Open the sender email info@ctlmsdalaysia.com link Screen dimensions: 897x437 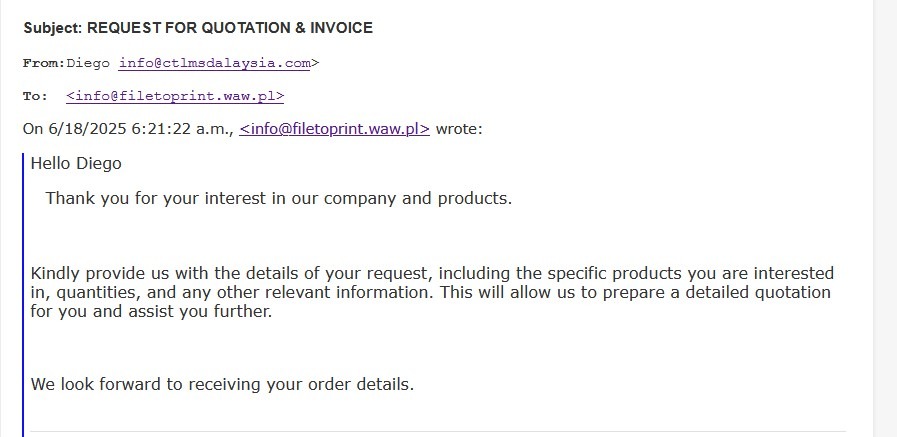[215, 63]
